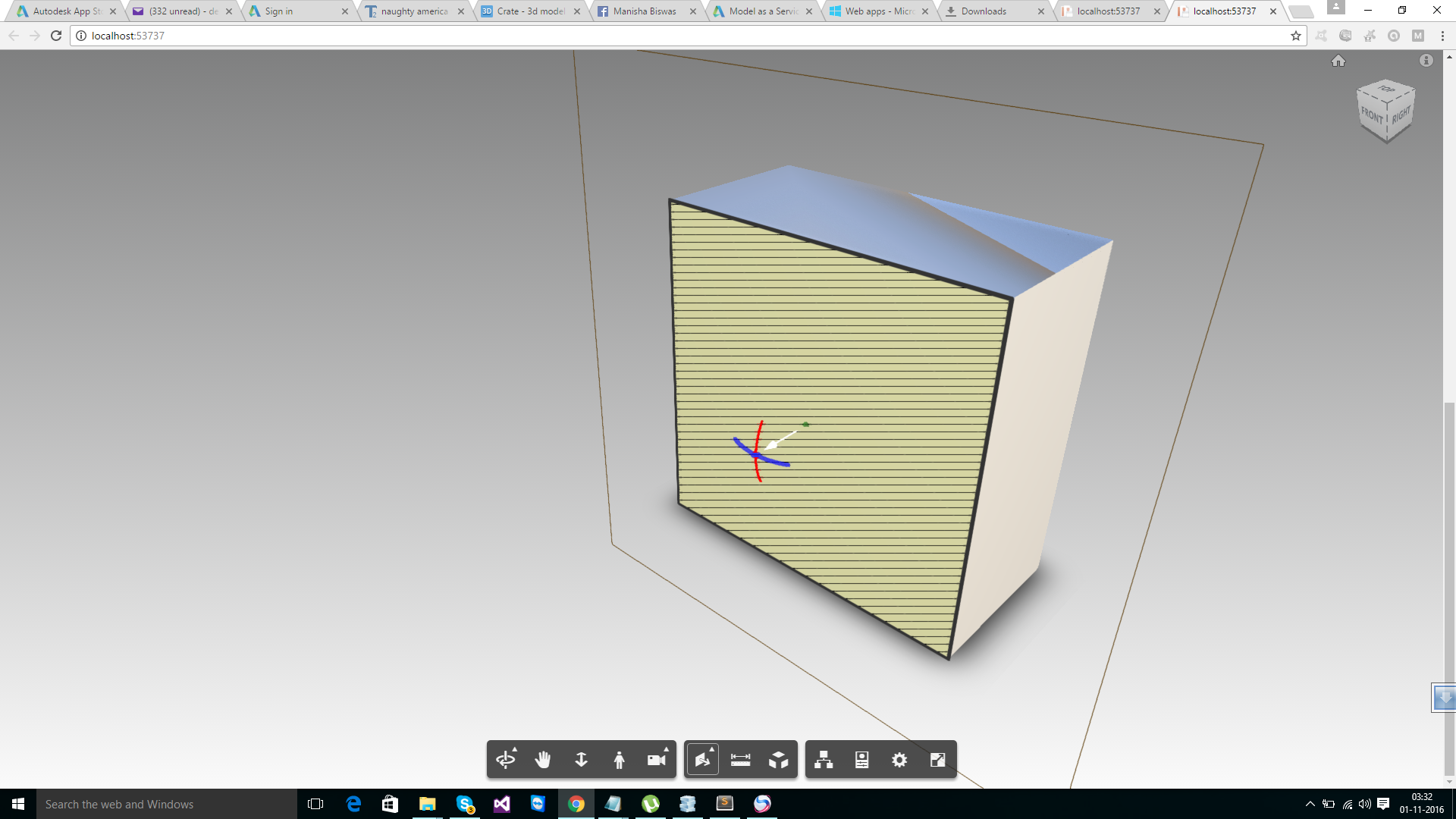Select the Pan hand tool
Image resolution: width=1456 pixels, height=819 pixels.
(543, 760)
